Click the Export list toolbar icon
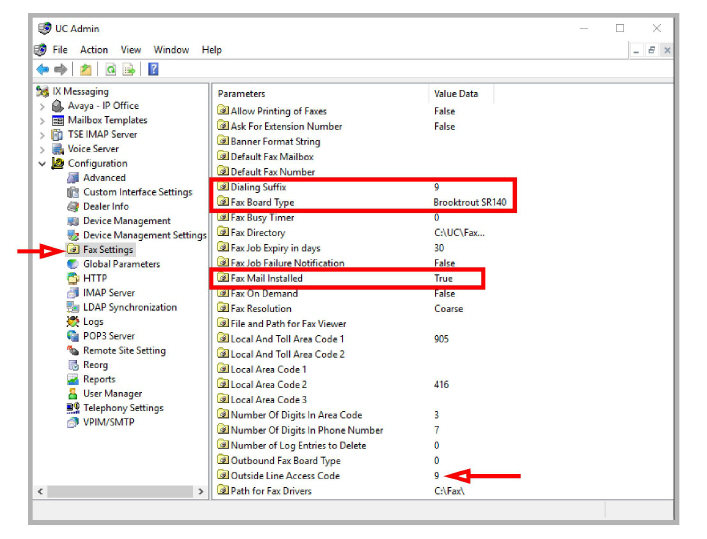This screenshot has width=707, height=539. [129, 69]
